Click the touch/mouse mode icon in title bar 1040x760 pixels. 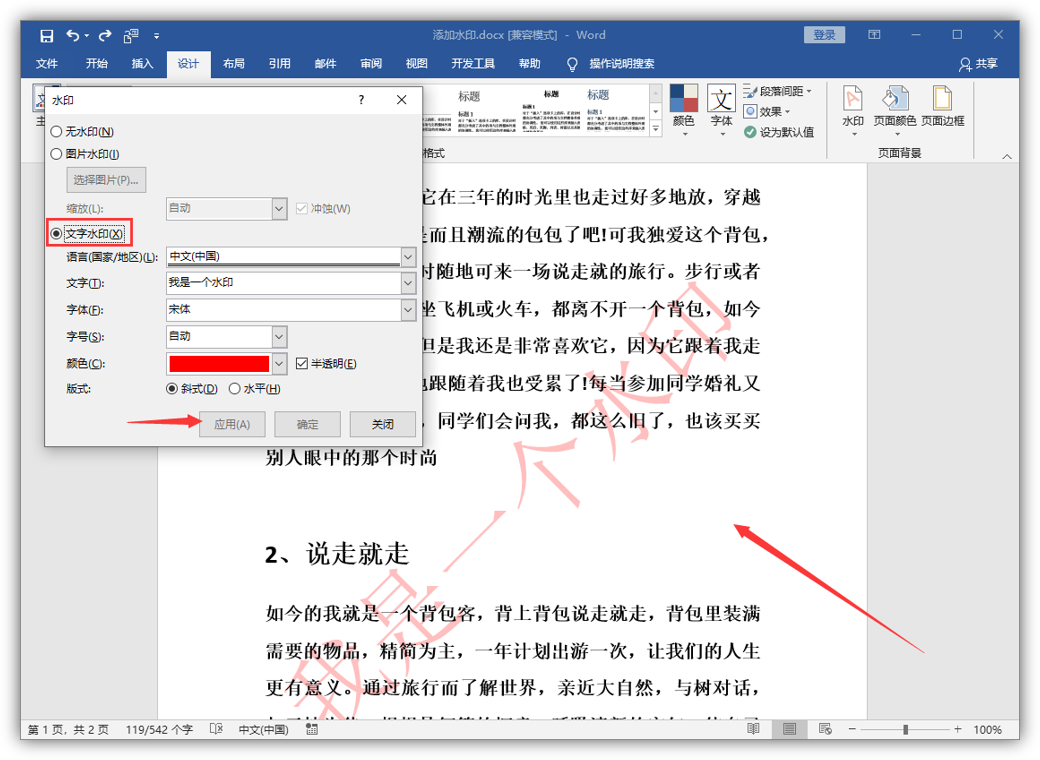pyautogui.click(x=131, y=36)
